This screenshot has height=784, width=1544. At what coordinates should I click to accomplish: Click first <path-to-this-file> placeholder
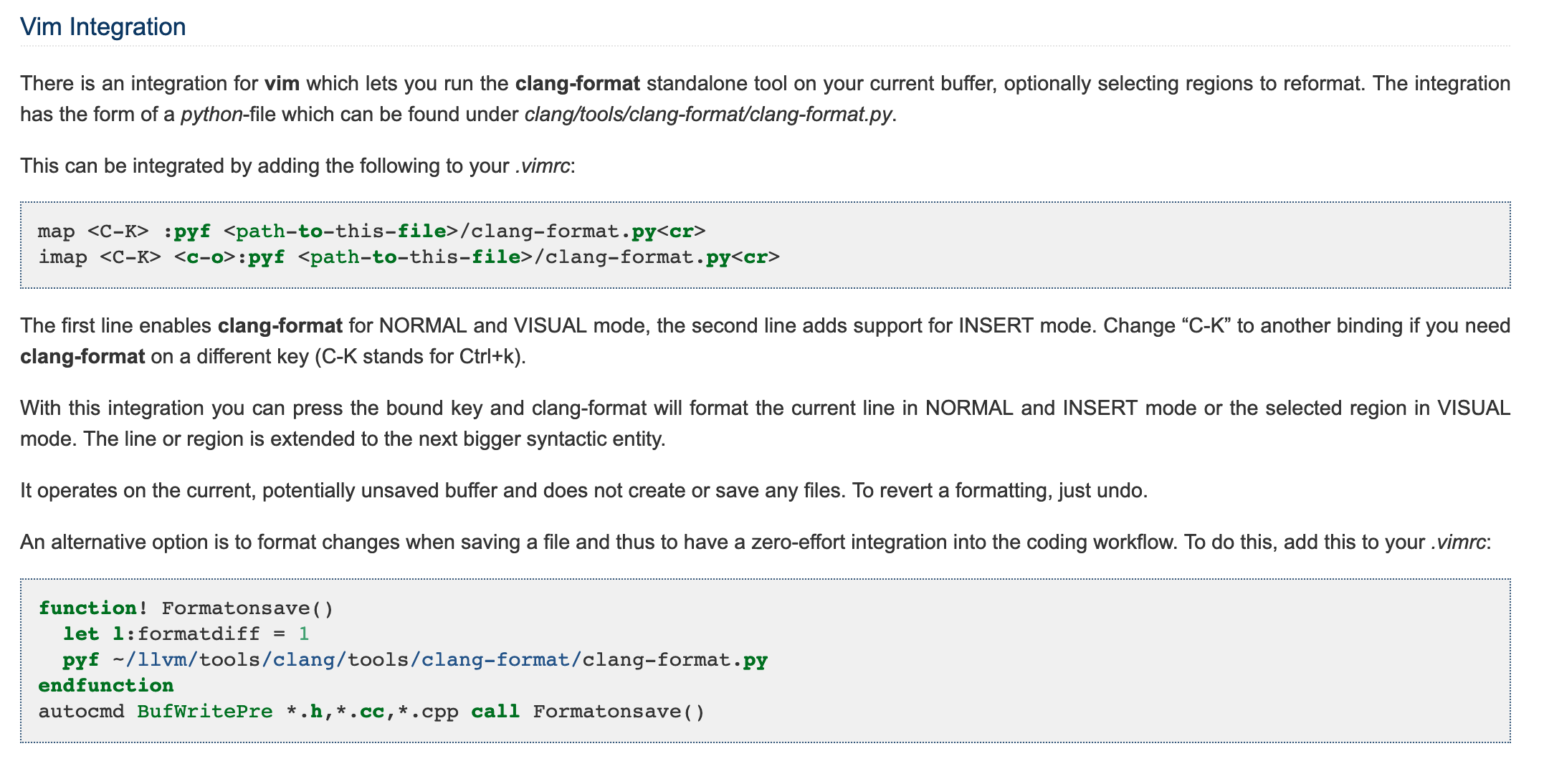pyautogui.click(x=340, y=231)
